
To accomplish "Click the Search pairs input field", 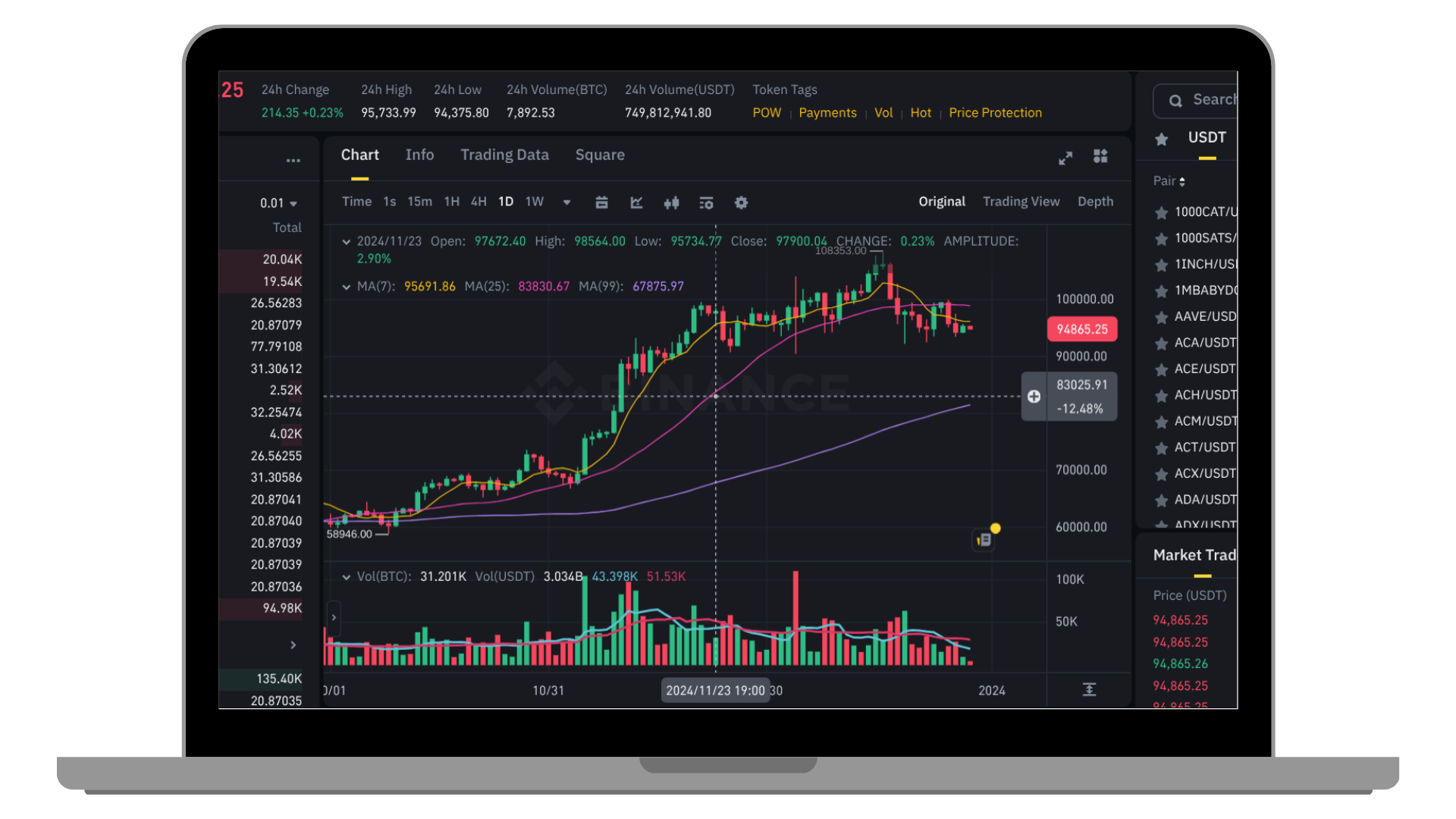I will click(x=1195, y=100).
